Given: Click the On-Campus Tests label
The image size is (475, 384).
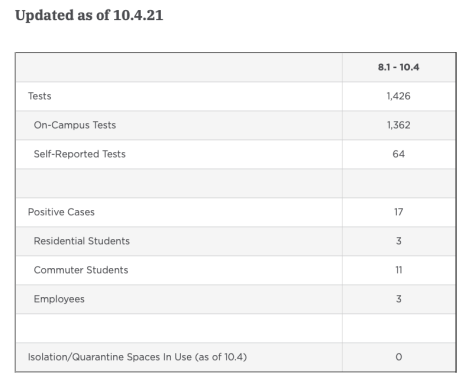Looking at the screenshot, I should [75, 125].
